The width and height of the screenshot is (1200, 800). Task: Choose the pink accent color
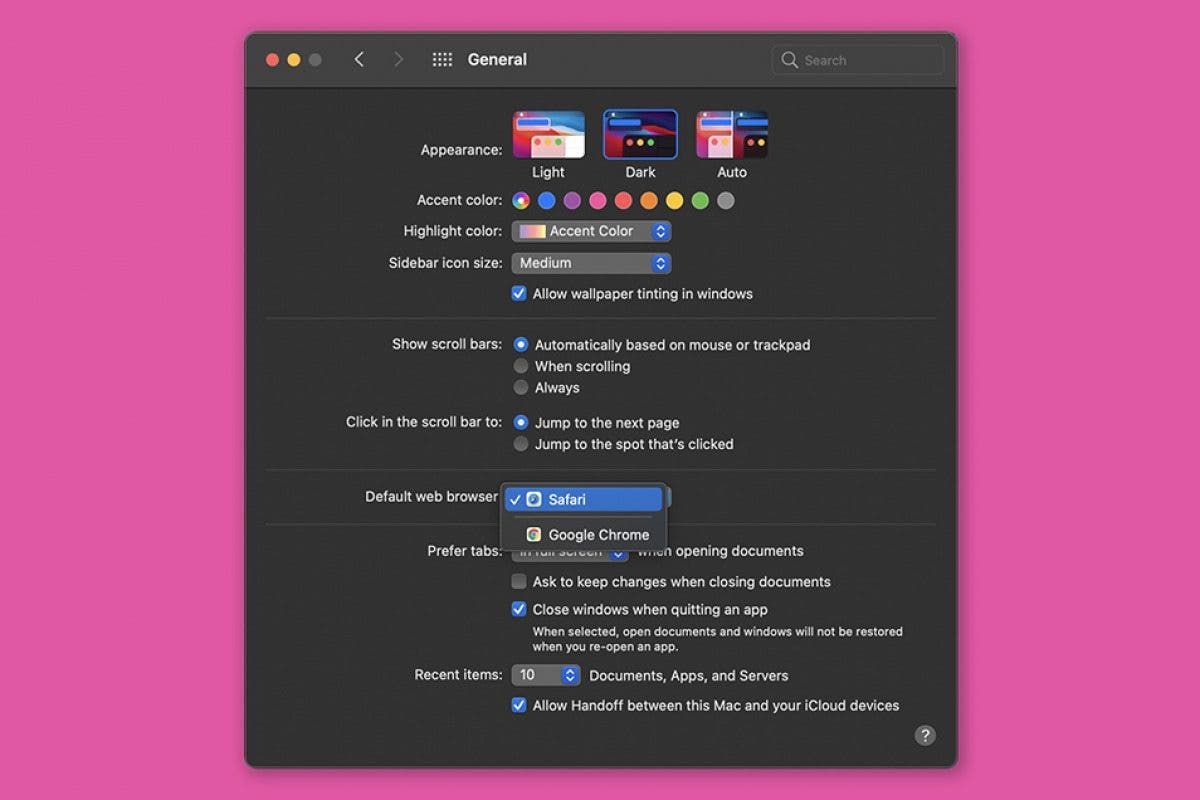598,200
